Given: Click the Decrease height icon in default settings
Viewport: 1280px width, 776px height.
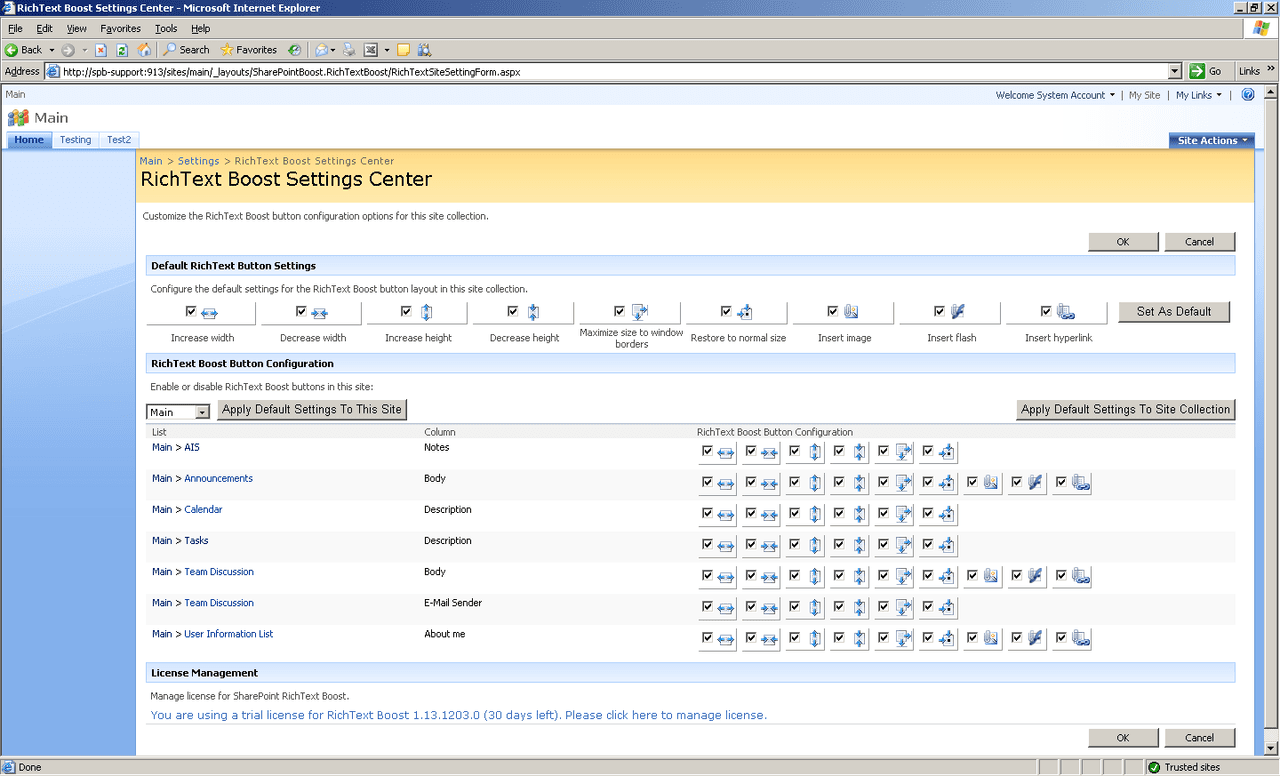Looking at the screenshot, I should (x=533, y=312).
